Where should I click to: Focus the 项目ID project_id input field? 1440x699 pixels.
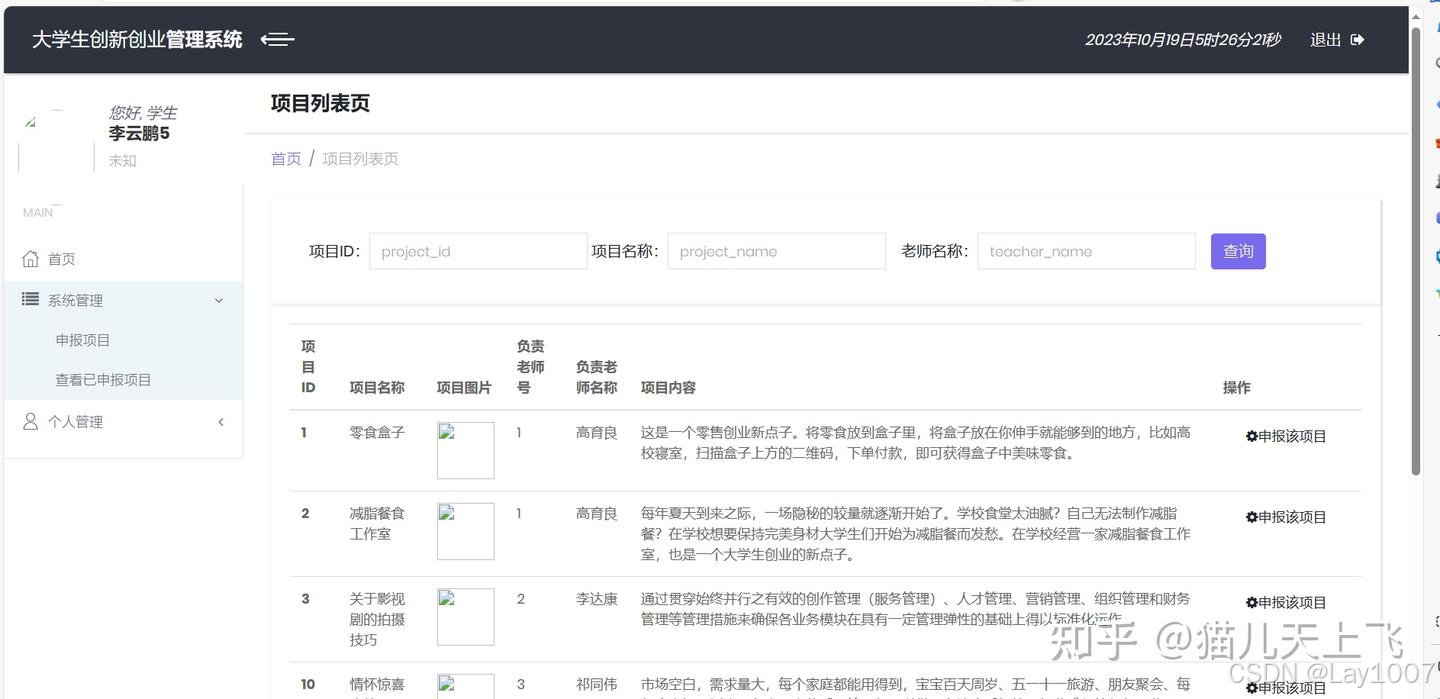click(x=478, y=251)
